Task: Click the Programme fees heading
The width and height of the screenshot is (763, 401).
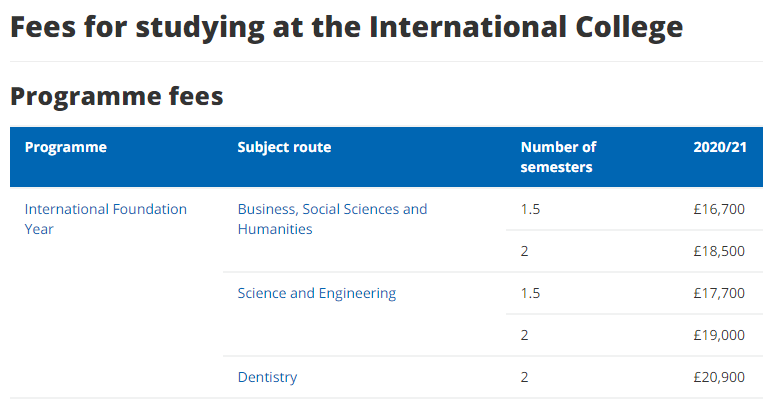Action: tap(116, 96)
